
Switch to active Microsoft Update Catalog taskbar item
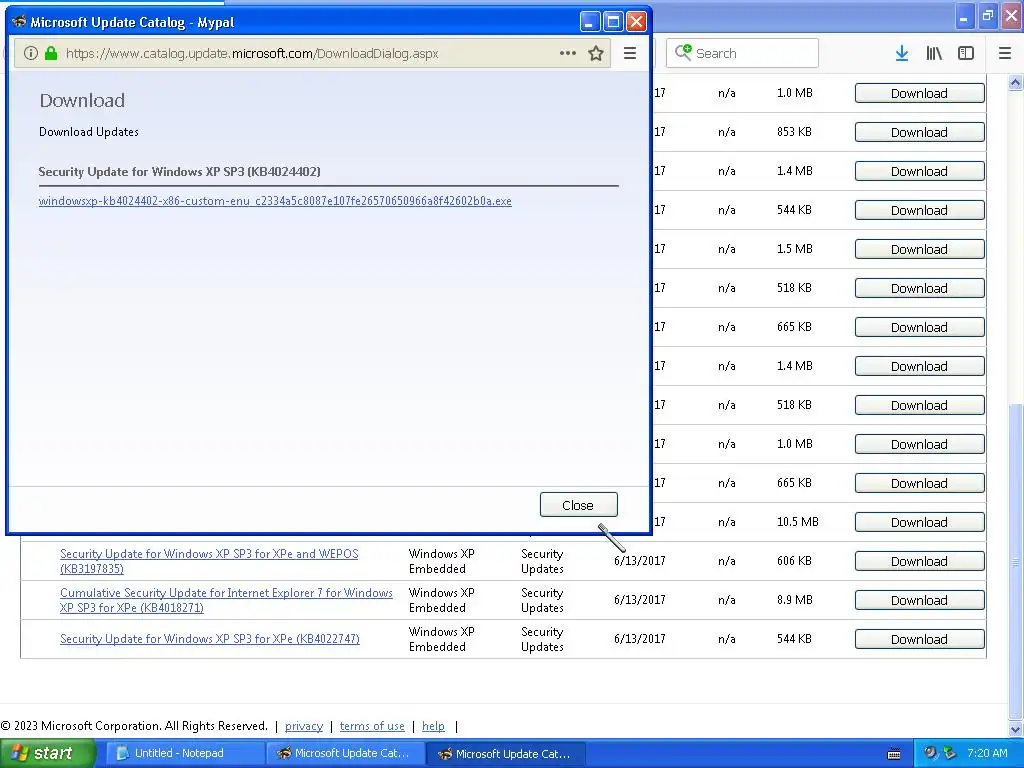506,754
